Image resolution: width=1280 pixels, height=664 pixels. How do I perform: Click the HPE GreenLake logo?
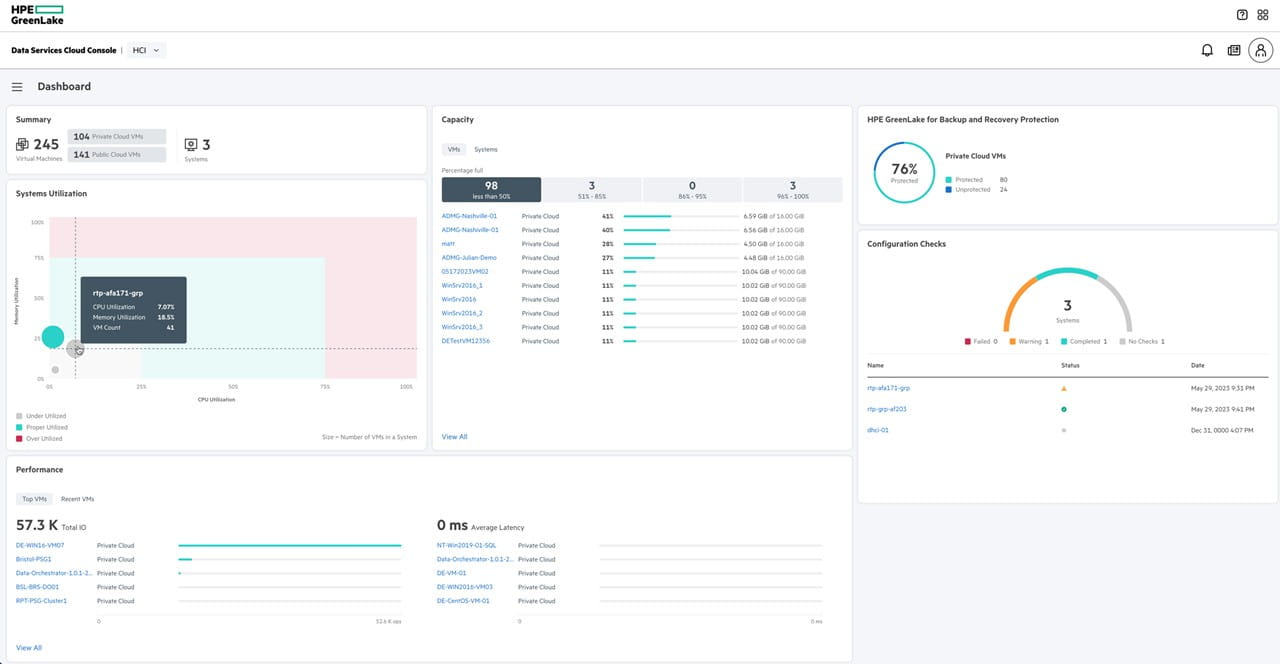pyautogui.click(x=35, y=14)
